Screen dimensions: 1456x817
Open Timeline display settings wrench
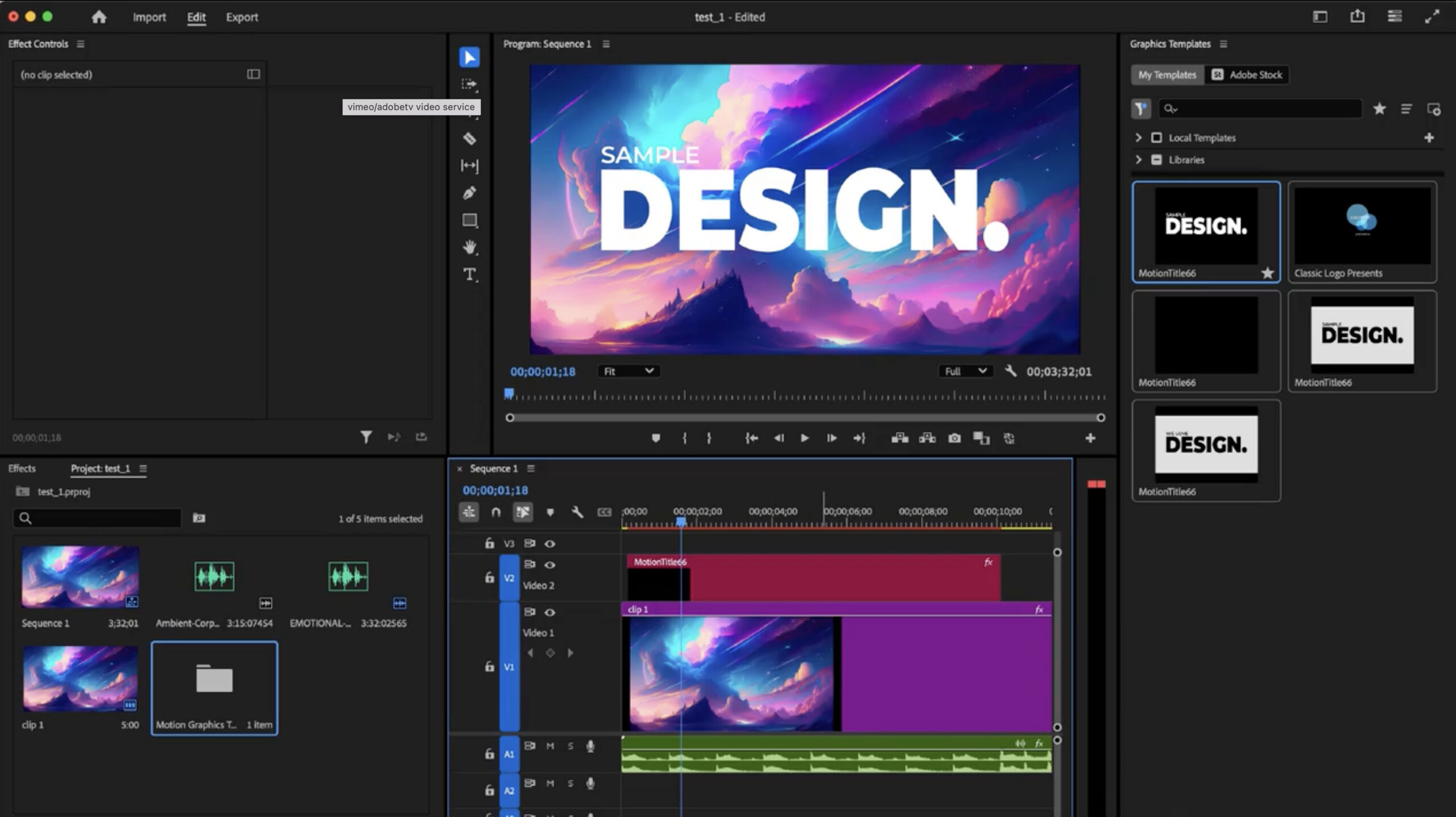(x=577, y=512)
